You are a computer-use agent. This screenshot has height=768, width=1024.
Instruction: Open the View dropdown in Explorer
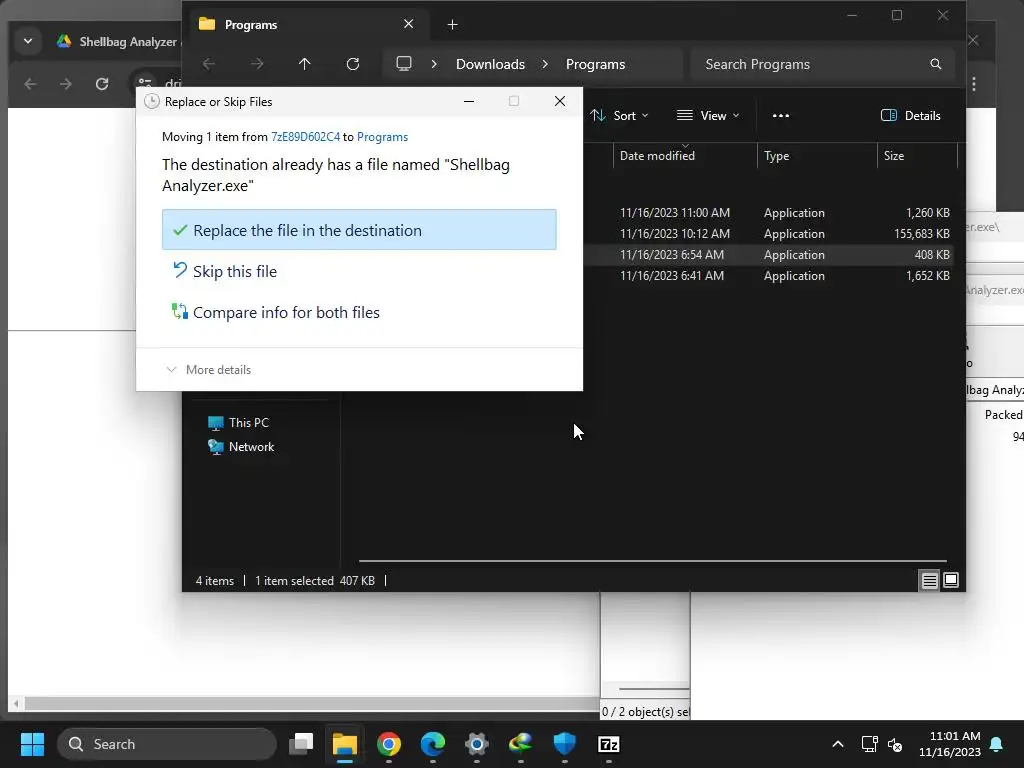coord(708,116)
